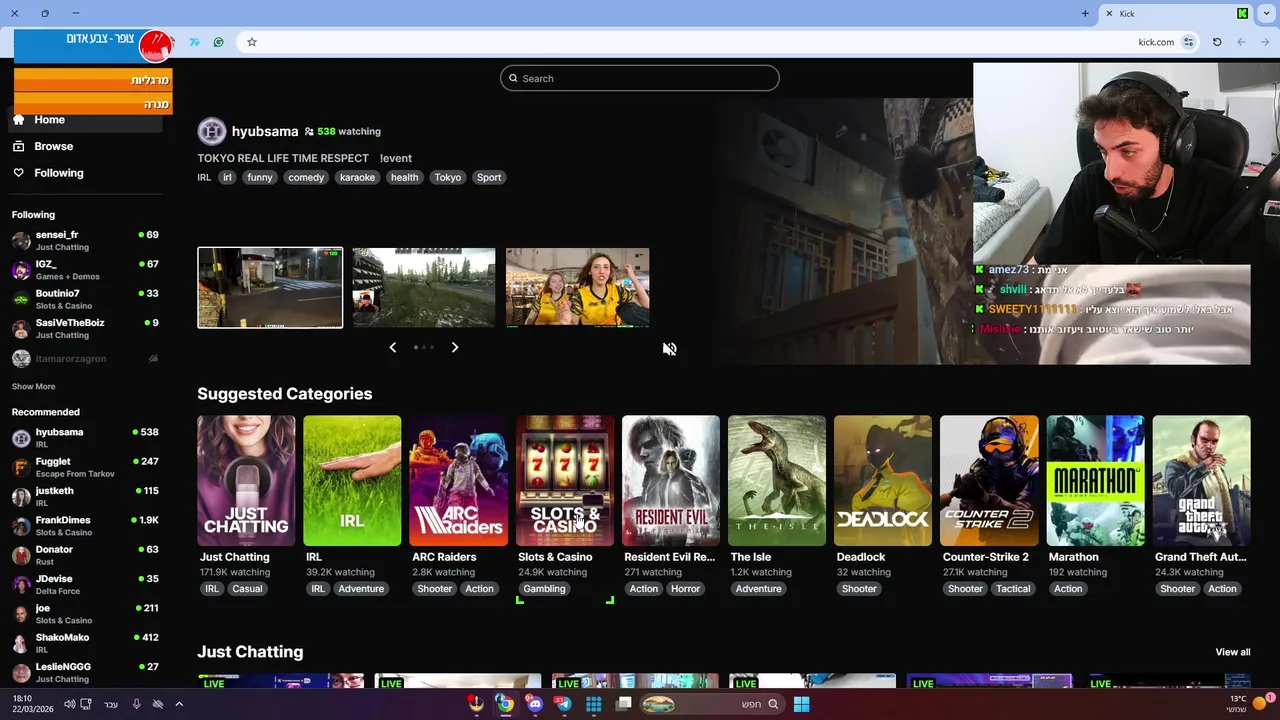Bookmark page with the star icon
This screenshot has height=720, width=1280.
click(x=252, y=42)
